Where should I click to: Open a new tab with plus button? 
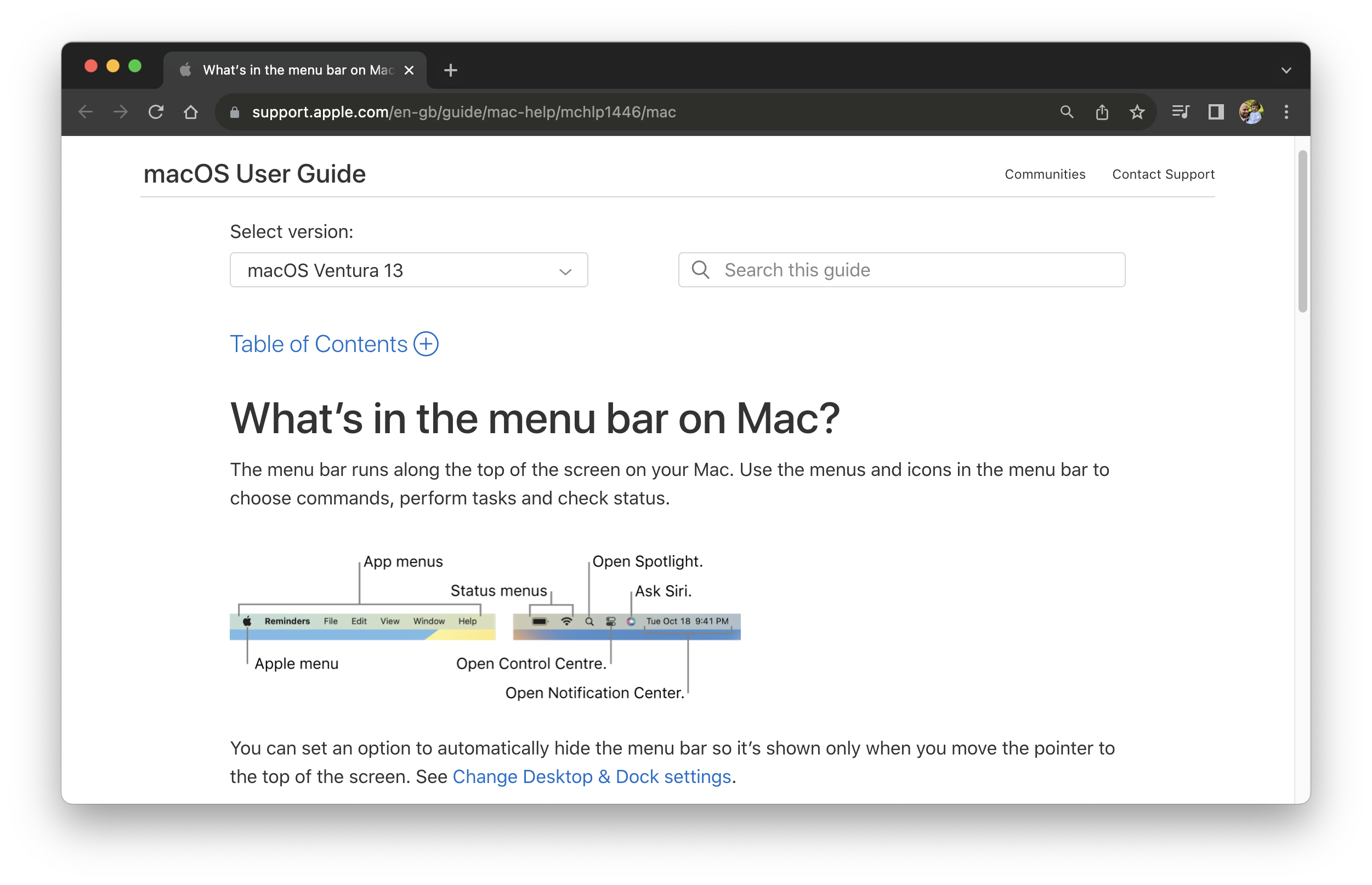[450, 70]
